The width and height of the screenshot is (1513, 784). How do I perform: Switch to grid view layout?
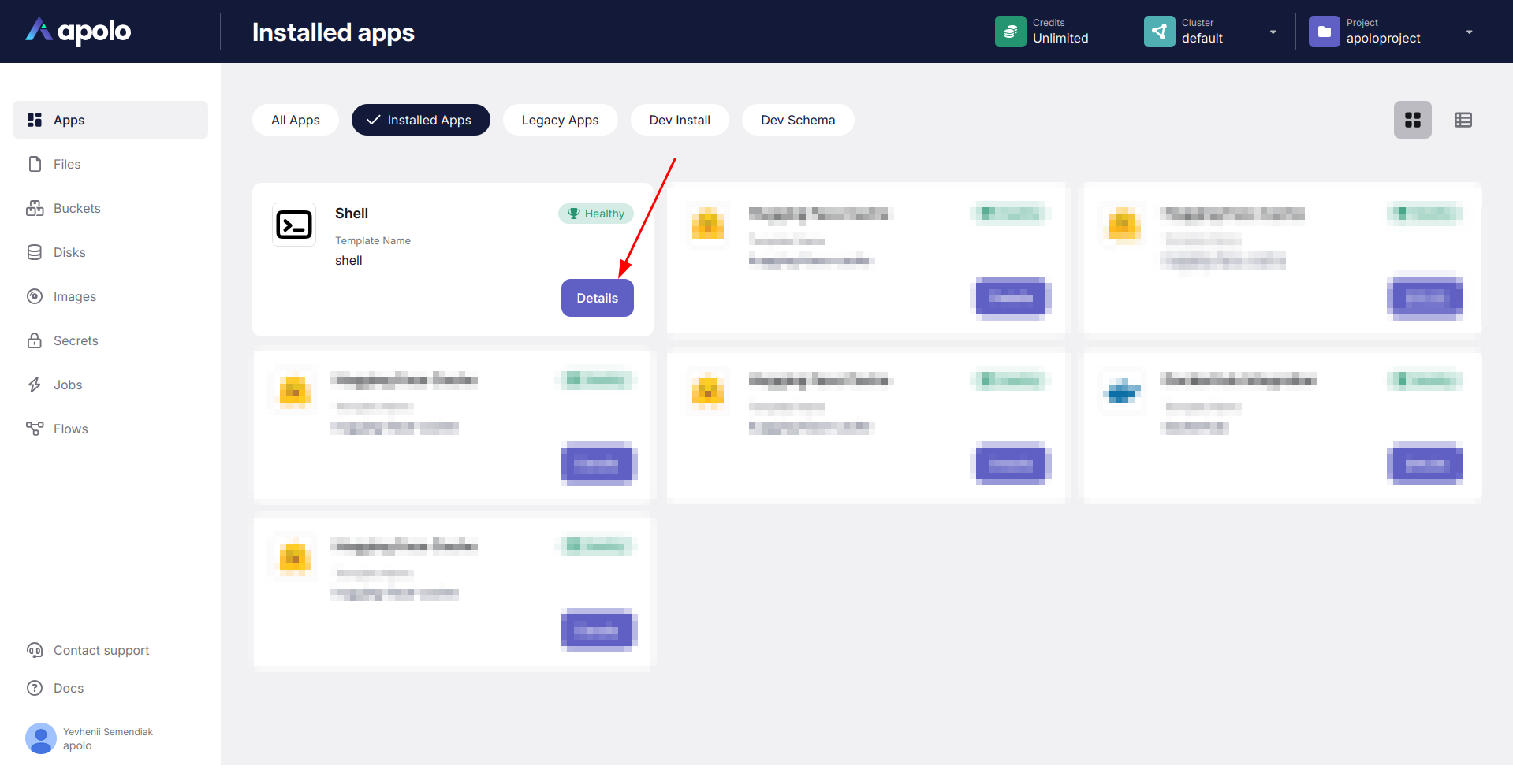pyautogui.click(x=1412, y=120)
